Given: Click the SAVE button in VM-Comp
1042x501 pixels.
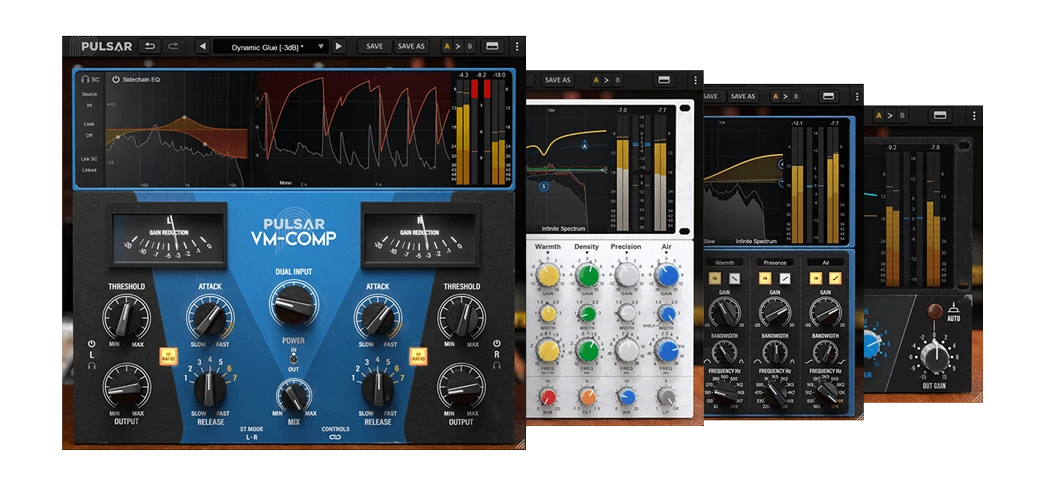Looking at the screenshot, I should [374, 46].
